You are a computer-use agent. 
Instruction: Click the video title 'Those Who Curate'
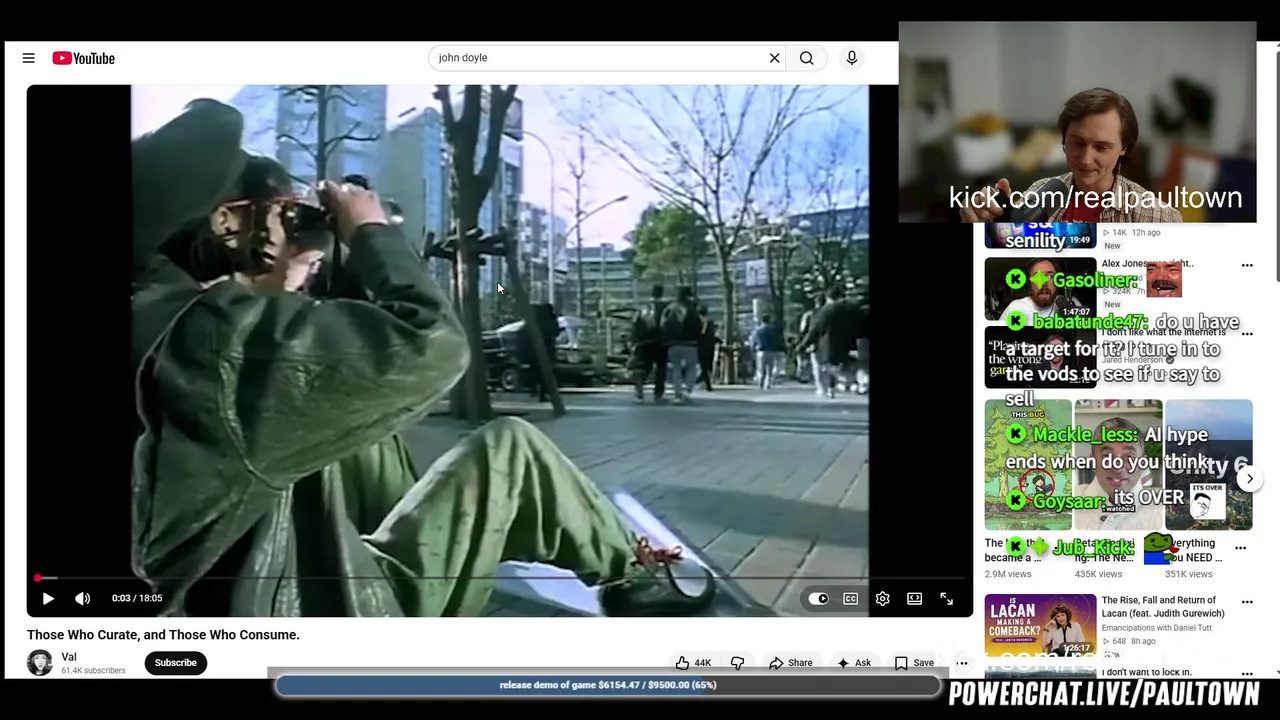(x=163, y=635)
